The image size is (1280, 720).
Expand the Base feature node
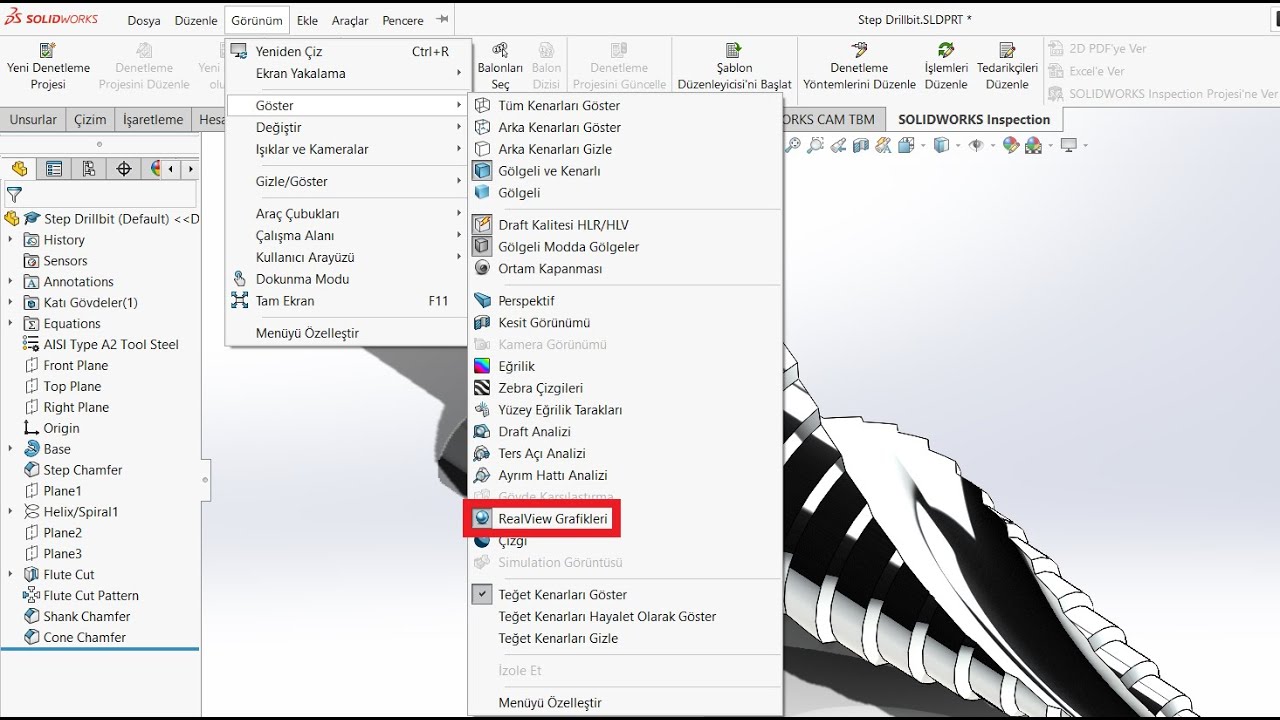[x=10, y=450]
